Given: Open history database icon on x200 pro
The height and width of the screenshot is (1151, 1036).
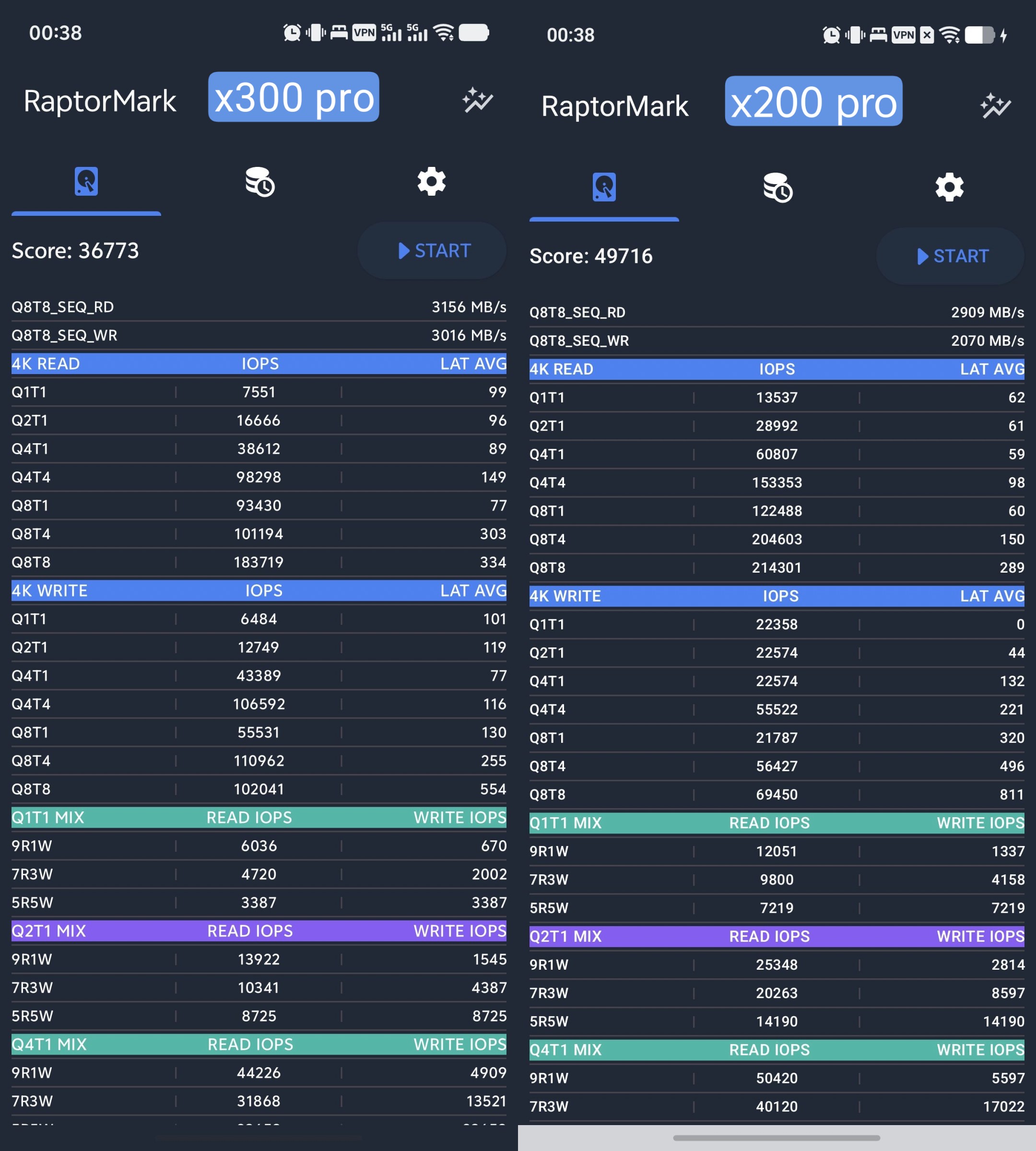Looking at the screenshot, I should pos(777,188).
